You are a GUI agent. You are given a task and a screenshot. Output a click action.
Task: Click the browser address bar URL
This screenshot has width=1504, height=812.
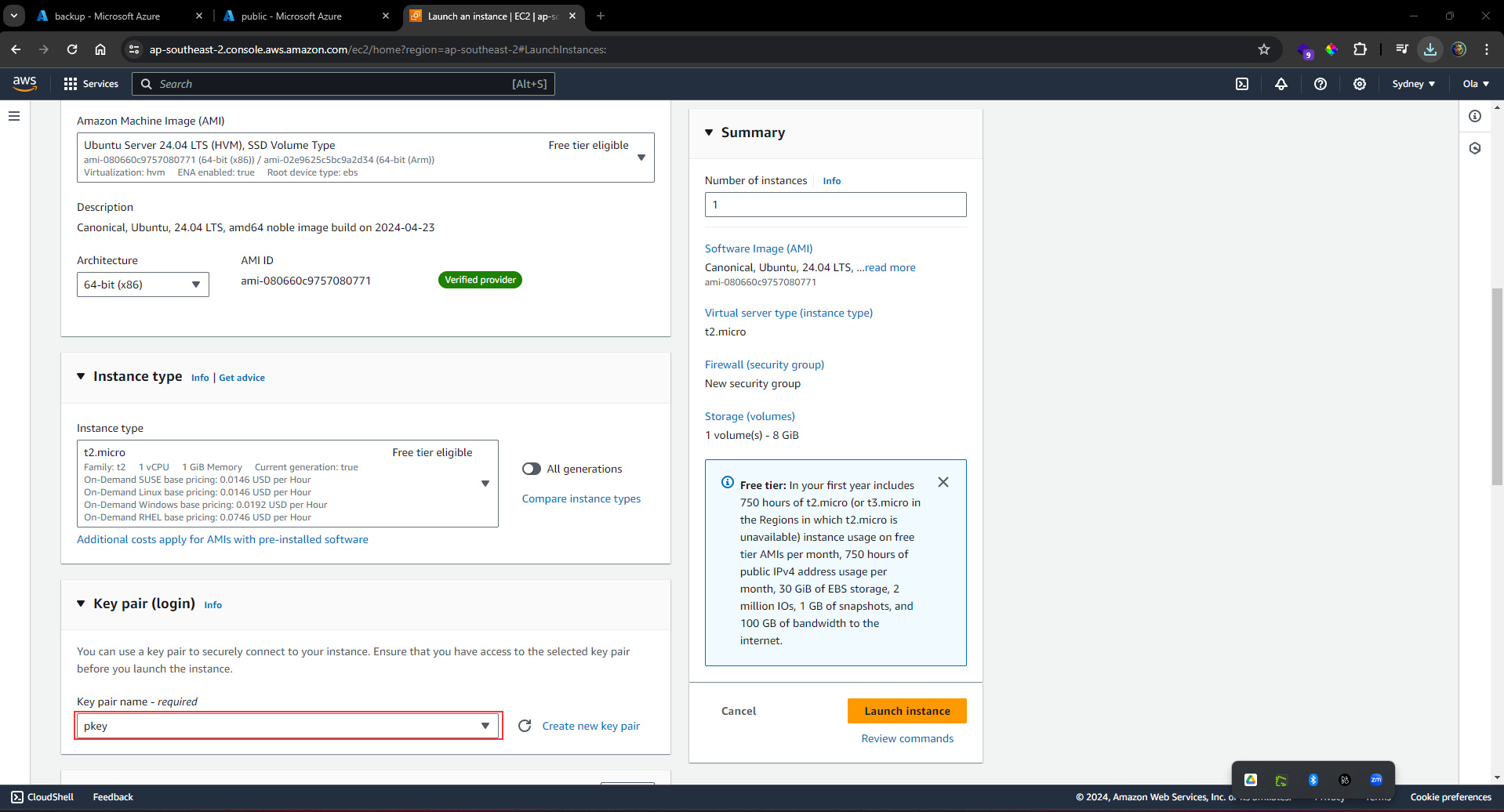(378, 49)
